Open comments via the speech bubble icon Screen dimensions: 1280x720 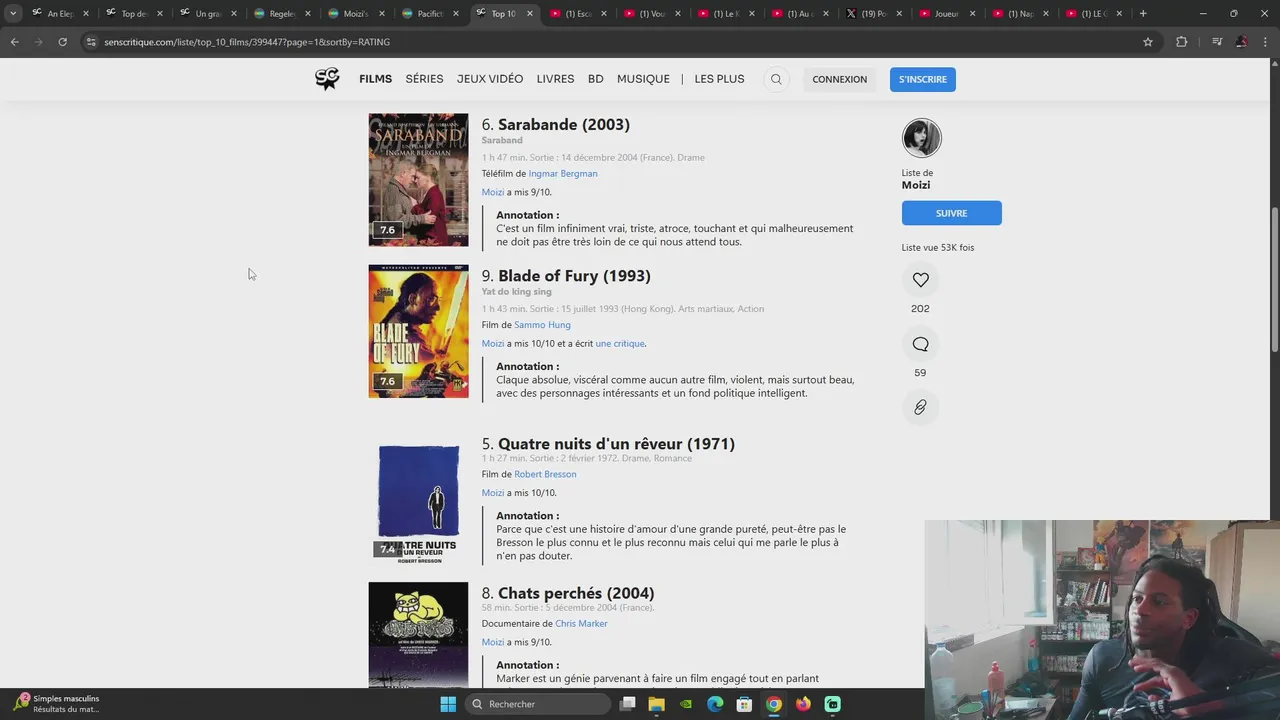point(920,344)
